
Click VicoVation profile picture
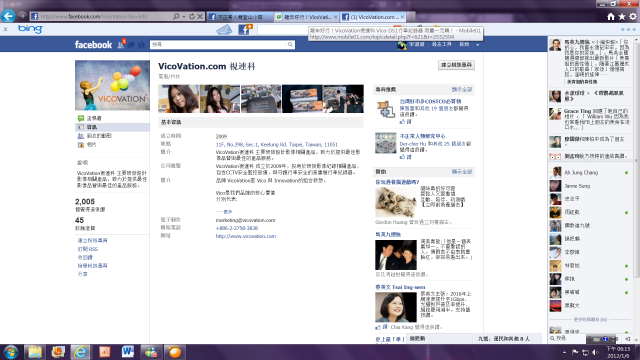112,85
